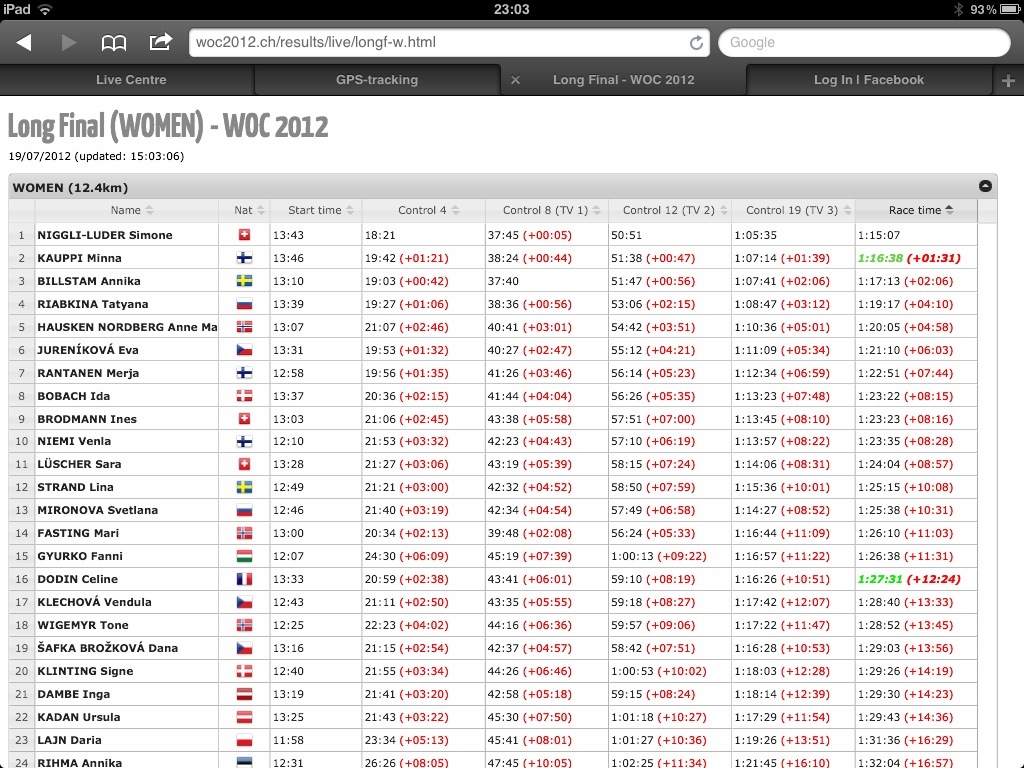This screenshot has height=768, width=1024.
Task: Tap the Google search field
Action: point(864,43)
